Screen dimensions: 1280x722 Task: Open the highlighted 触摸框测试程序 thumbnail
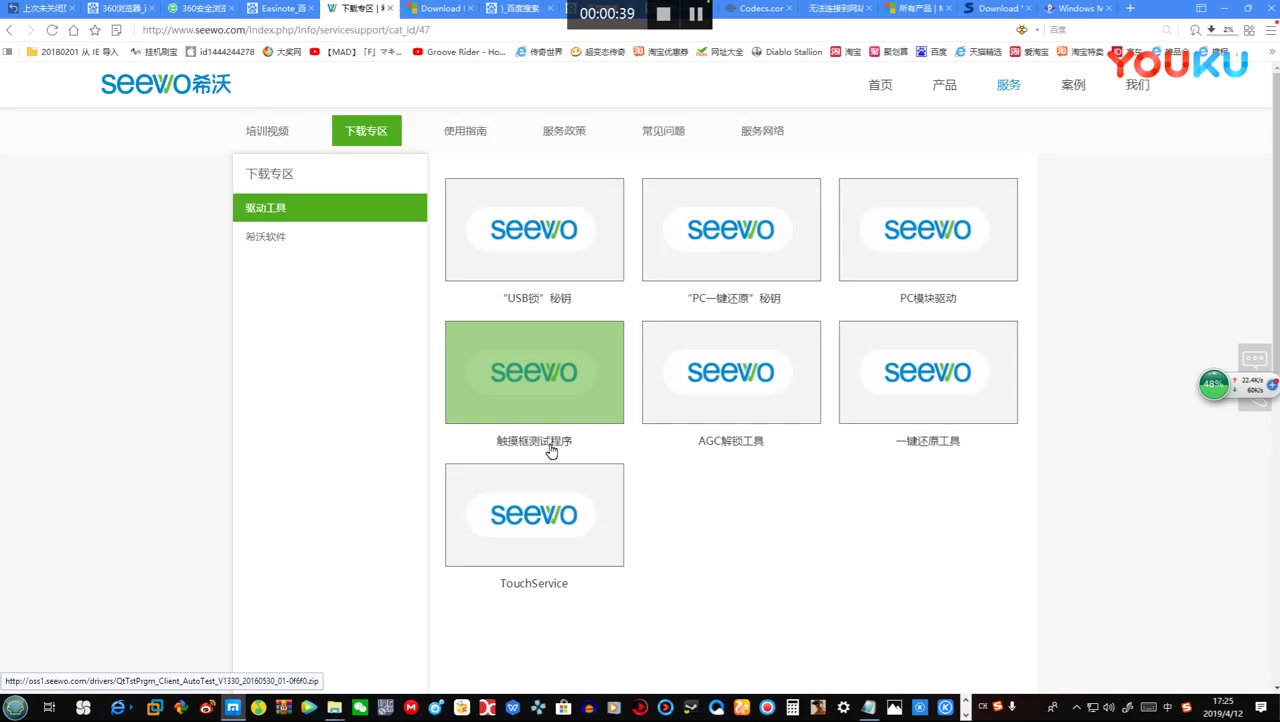(x=534, y=372)
